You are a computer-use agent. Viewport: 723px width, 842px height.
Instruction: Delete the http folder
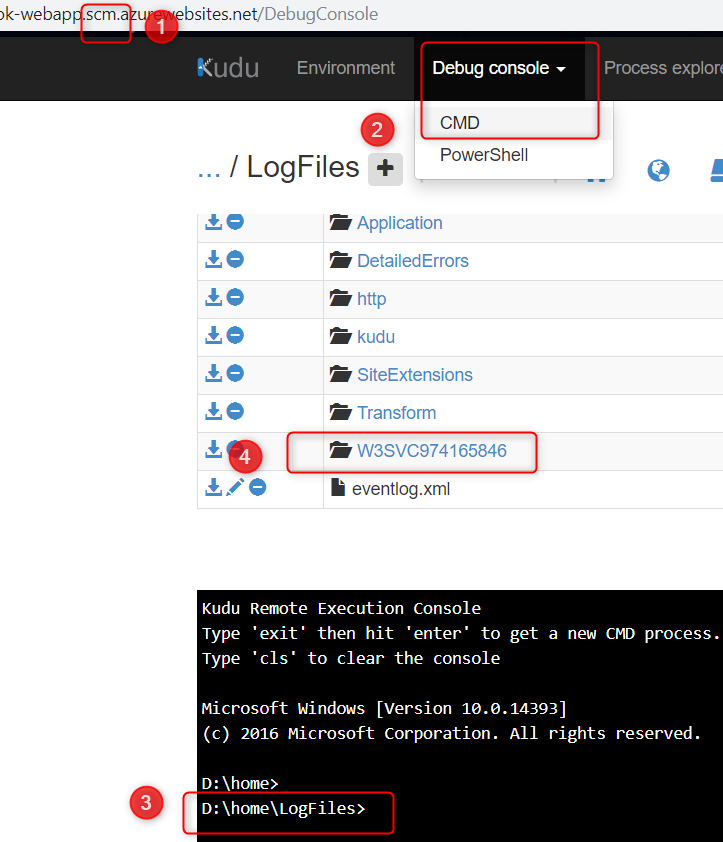point(235,297)
